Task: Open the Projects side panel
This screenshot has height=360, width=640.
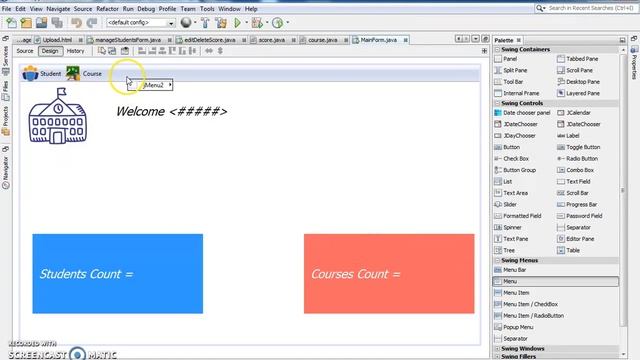Action: click(x=6, y=121)
